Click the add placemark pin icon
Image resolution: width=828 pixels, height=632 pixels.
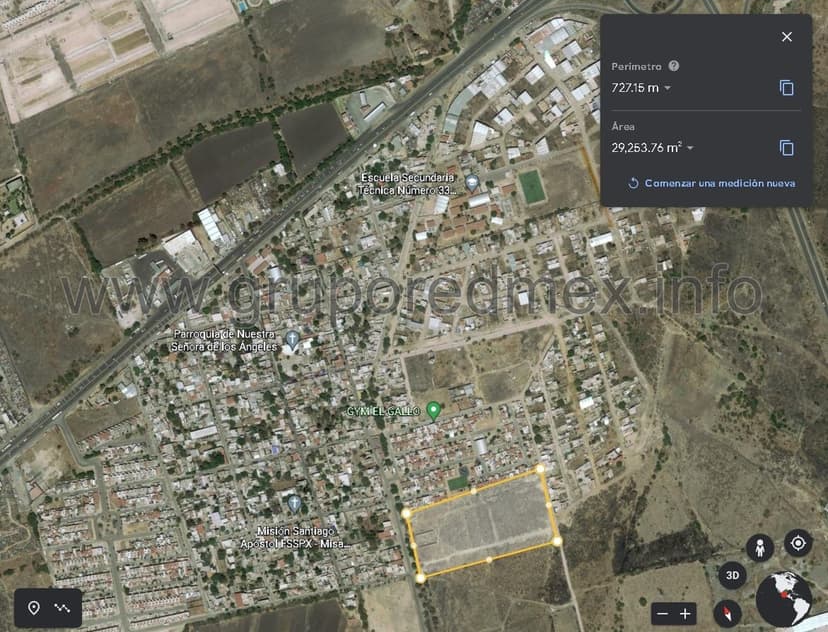point(33,608)
